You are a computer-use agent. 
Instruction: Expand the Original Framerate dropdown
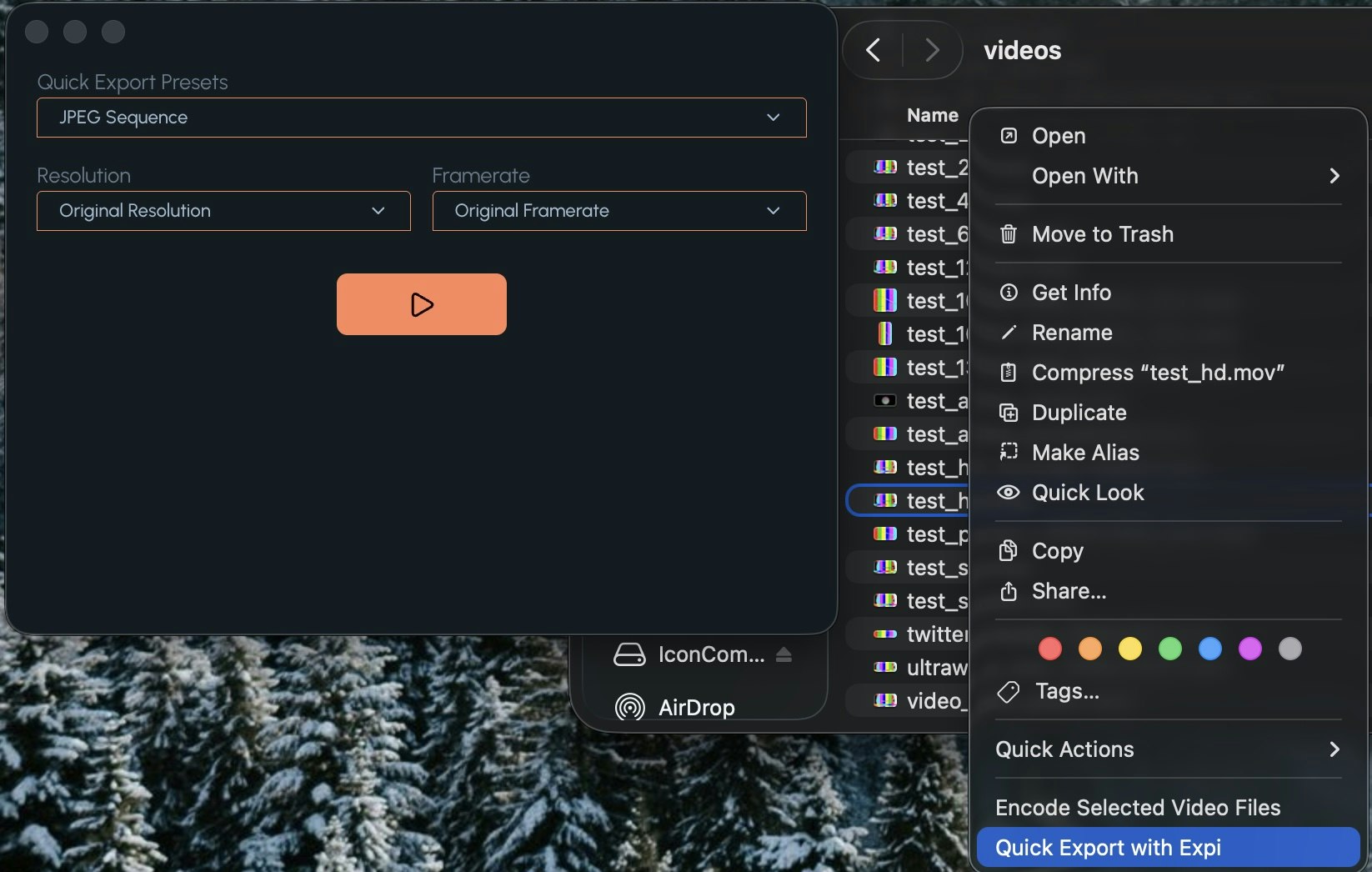pyautogui.click(x=618, y=211)
